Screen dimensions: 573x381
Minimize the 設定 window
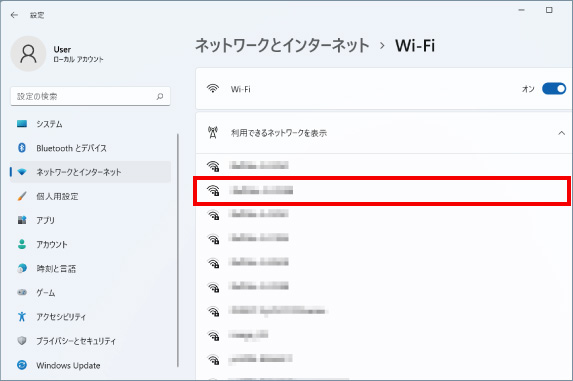[521, 10]
